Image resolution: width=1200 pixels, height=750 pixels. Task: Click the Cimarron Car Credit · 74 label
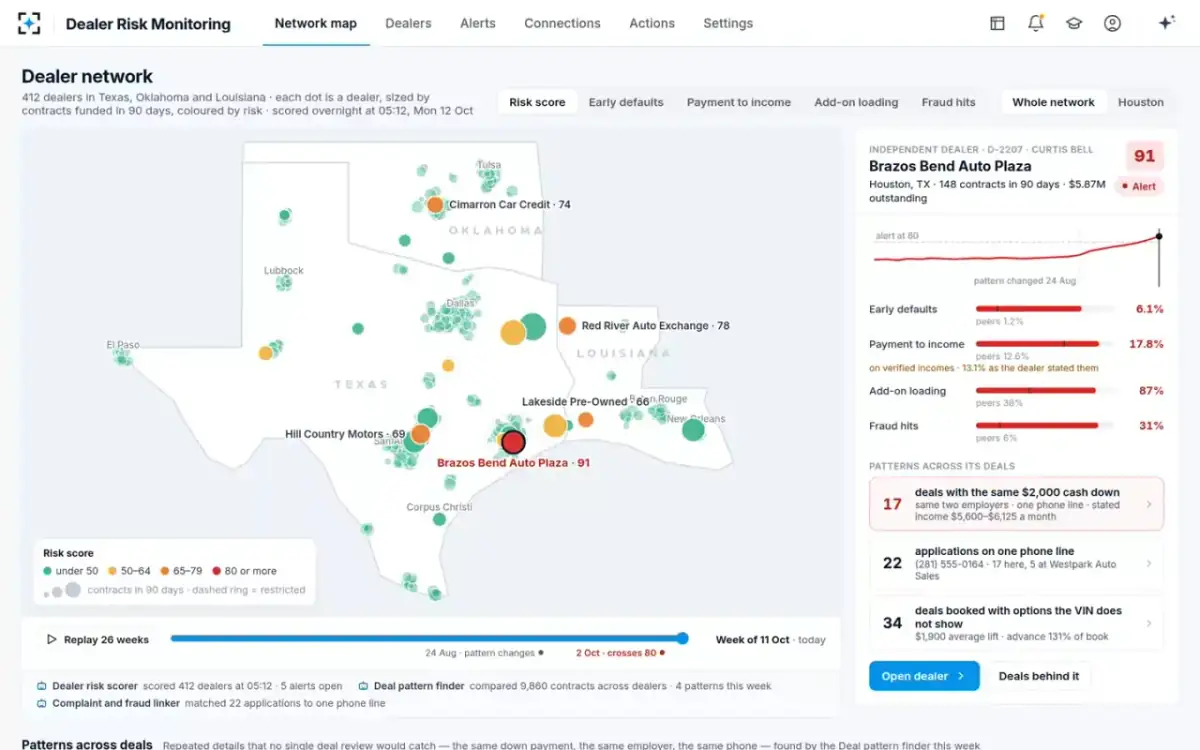point(510,205)
